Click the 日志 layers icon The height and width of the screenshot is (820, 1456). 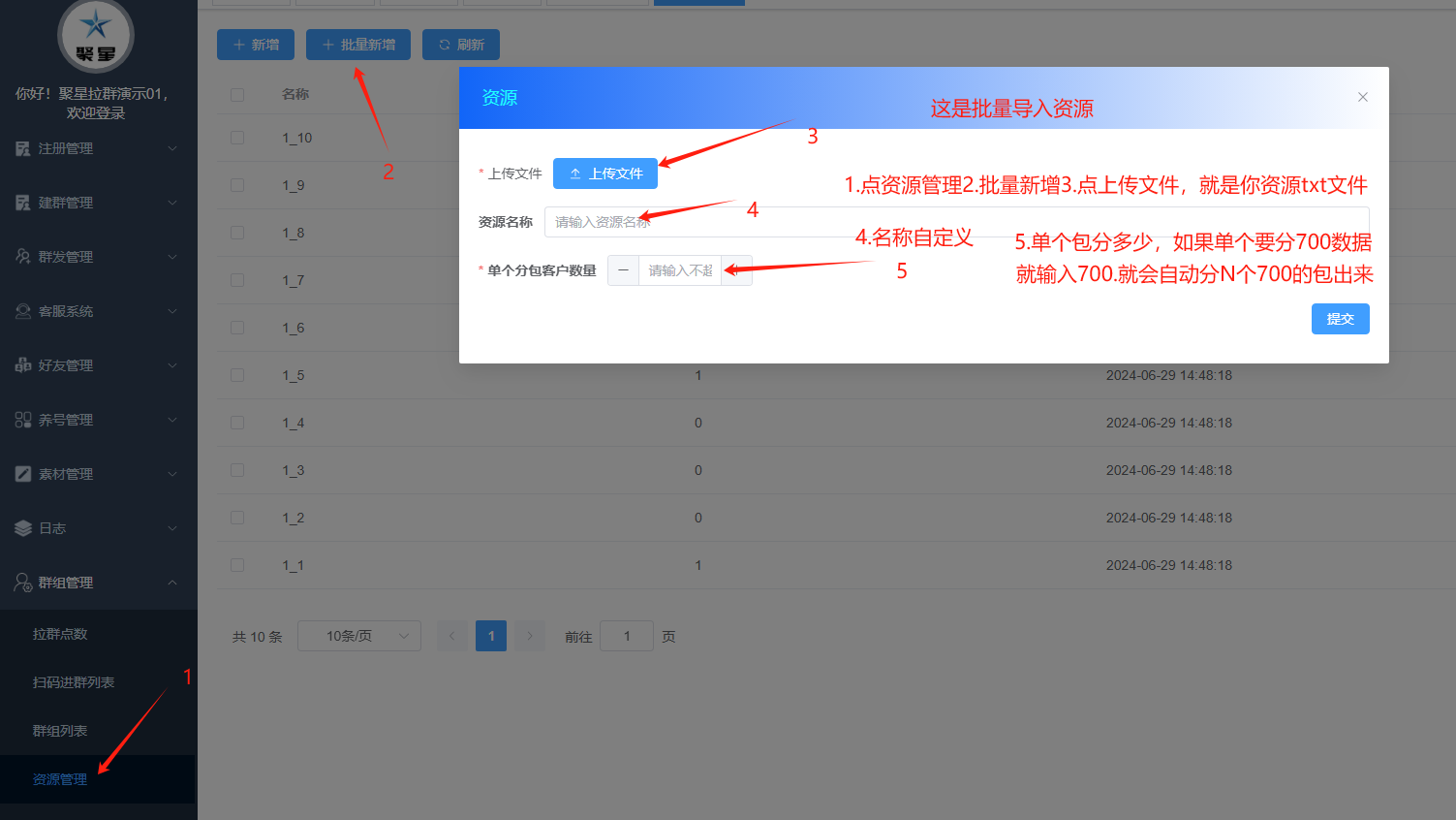[24, 527]
